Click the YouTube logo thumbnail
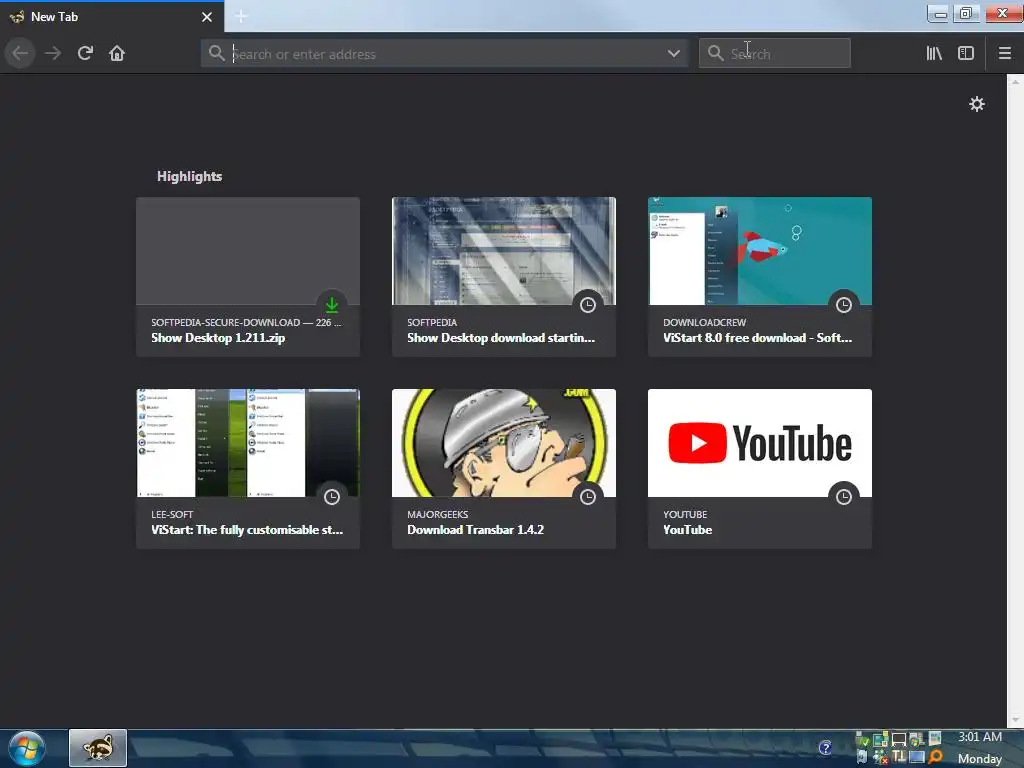 click(x=760, y=443)
